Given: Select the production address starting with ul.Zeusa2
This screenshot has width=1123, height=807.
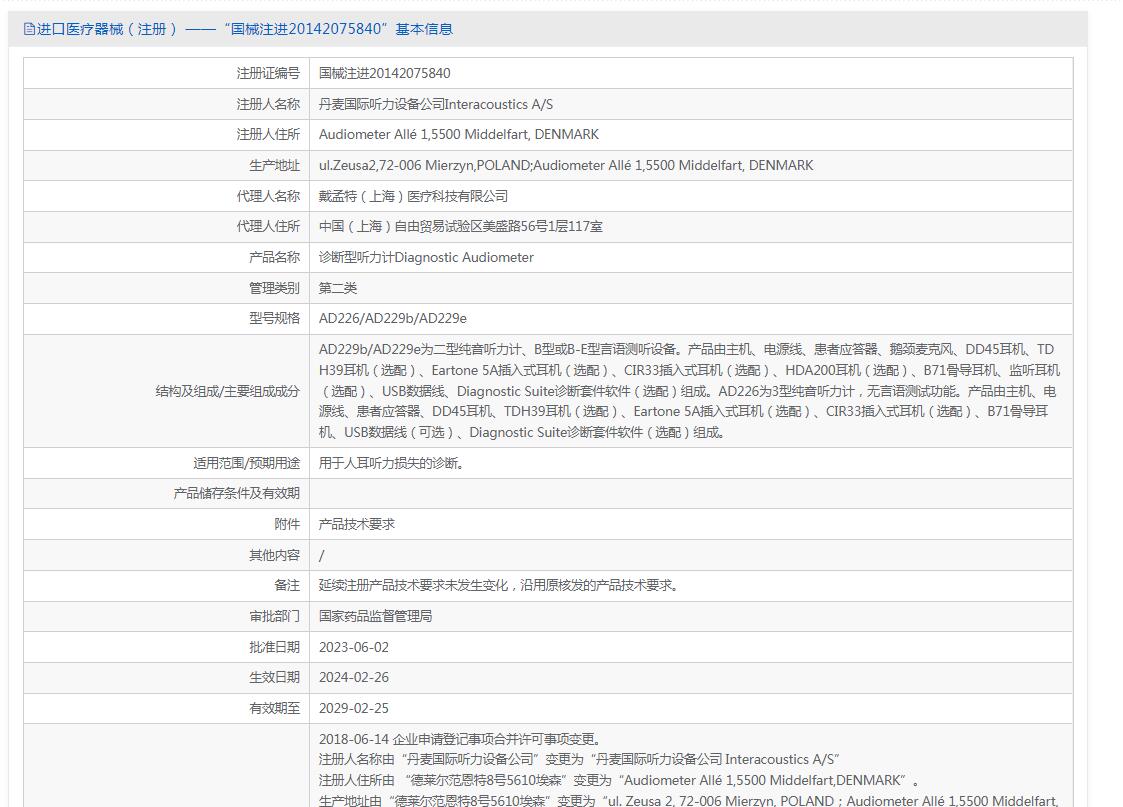Looking at the screenshot, I should (x=566, y=165).
